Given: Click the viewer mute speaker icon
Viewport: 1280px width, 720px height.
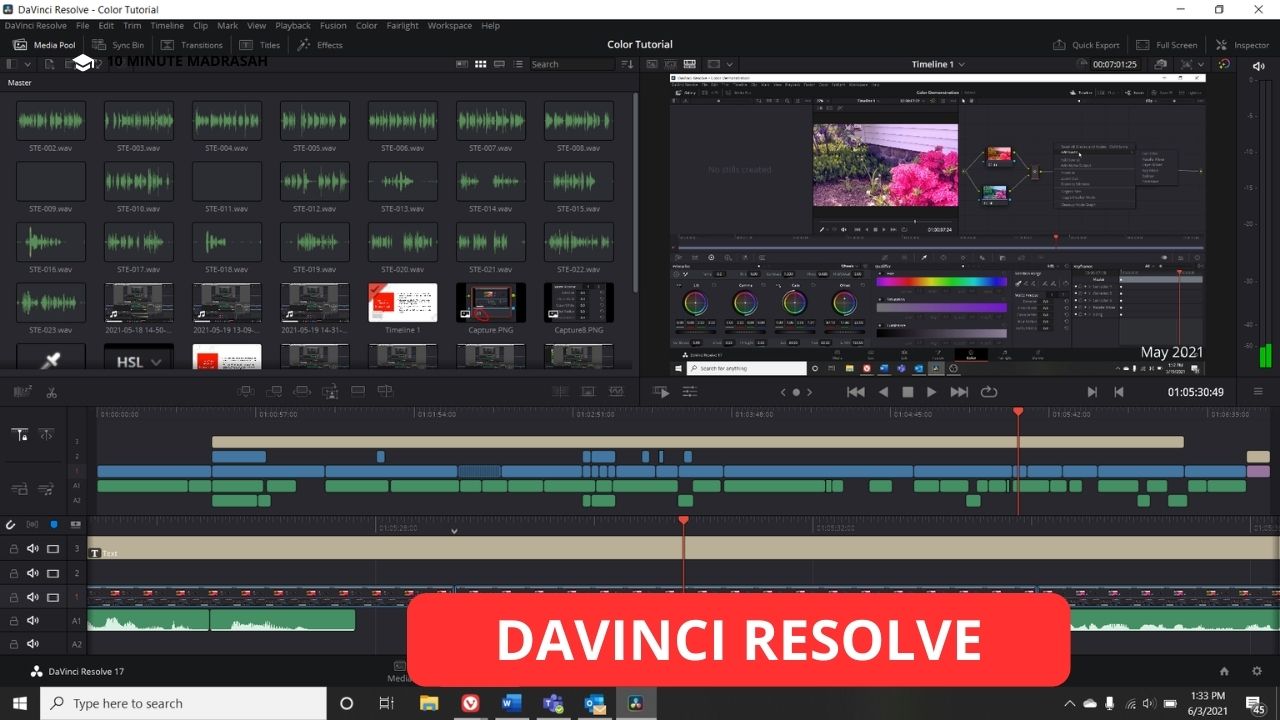Looking at the screenshot, I should tap(1258, 65).
